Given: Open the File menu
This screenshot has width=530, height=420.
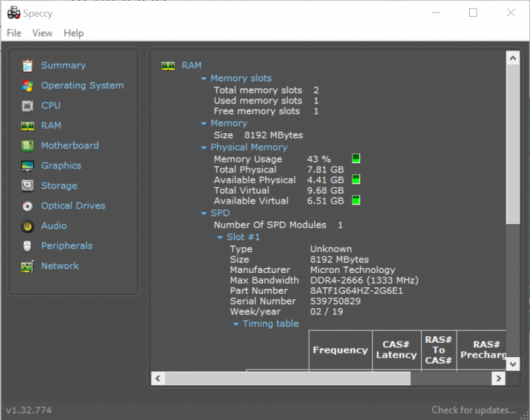Looking at the screenshot, I should point(14,33).
